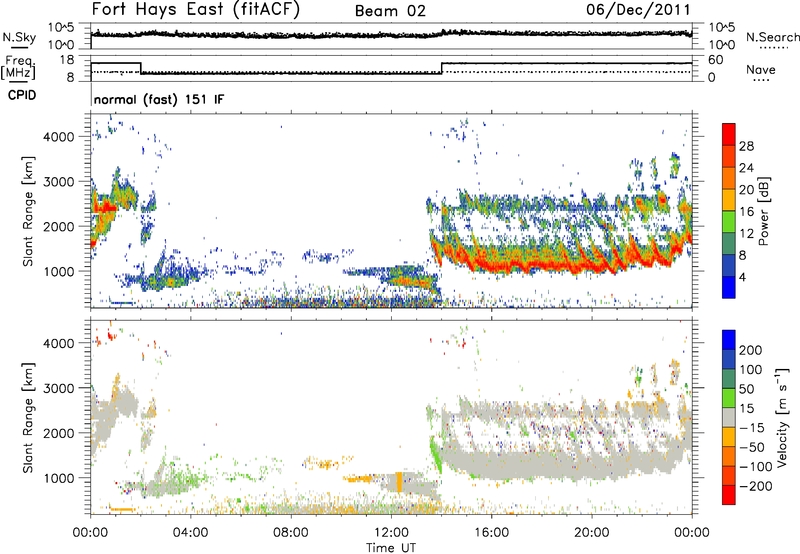Pick the blue top segment of velocity colorbar

(x=729, y=340)
